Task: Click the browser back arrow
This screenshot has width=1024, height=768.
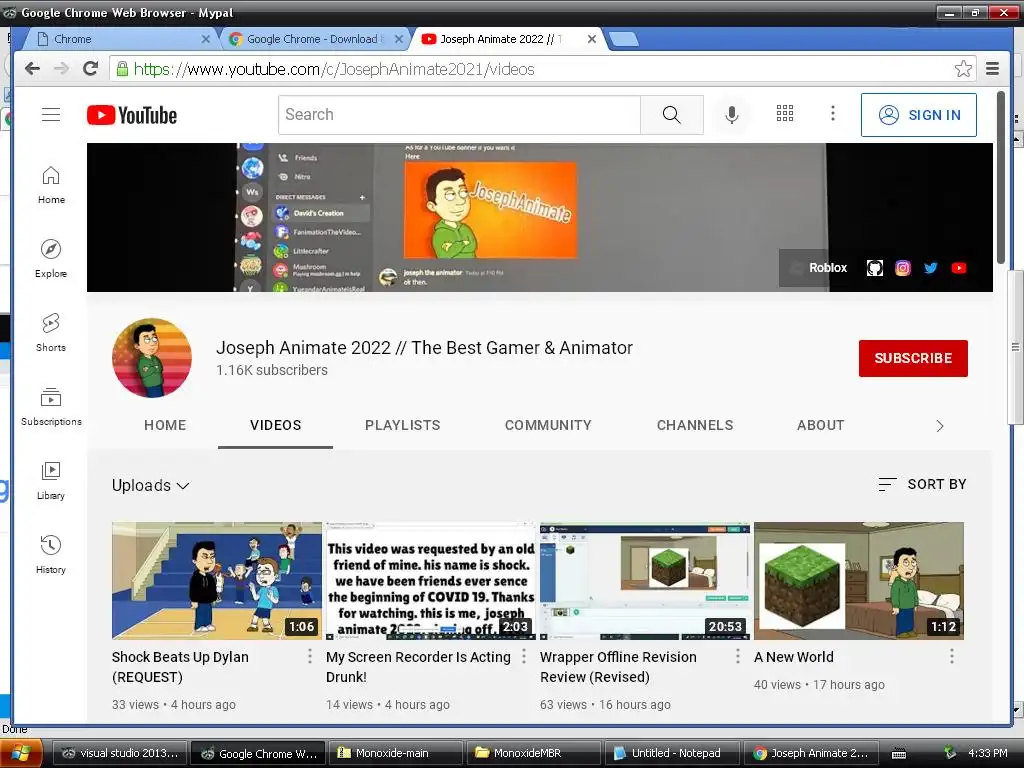Action: 32,69
